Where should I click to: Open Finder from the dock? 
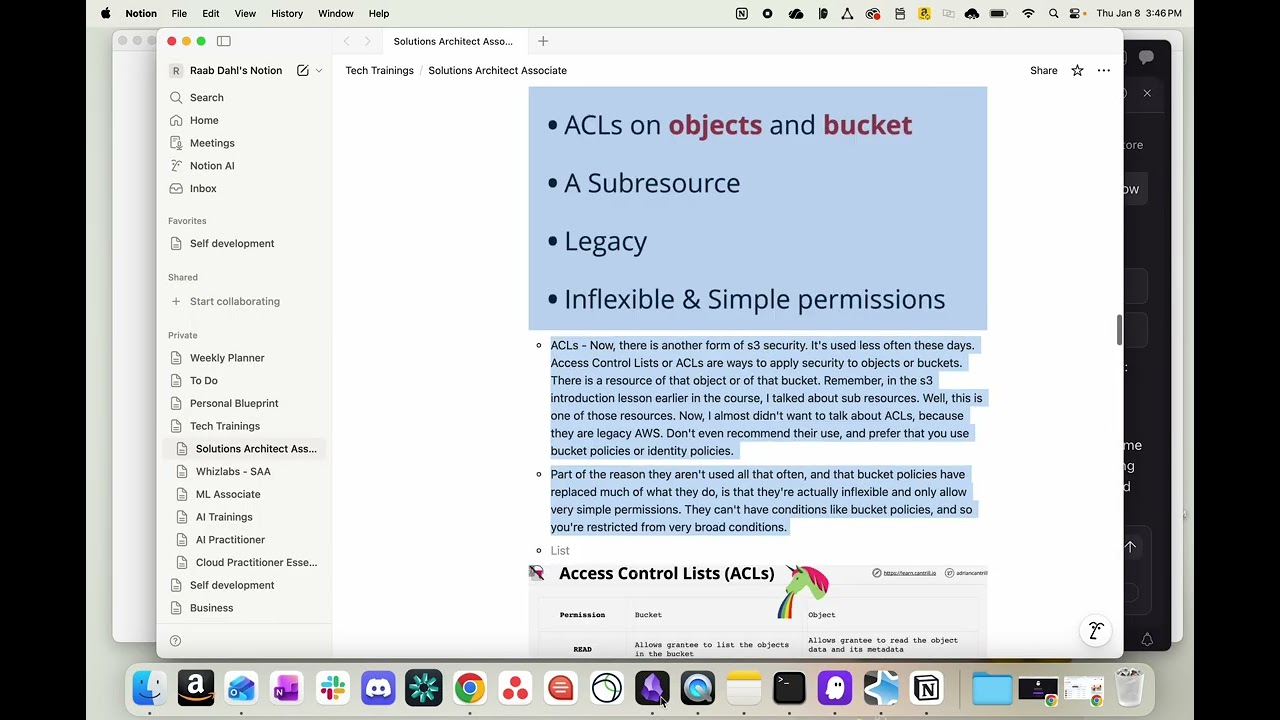coord(150,688)
